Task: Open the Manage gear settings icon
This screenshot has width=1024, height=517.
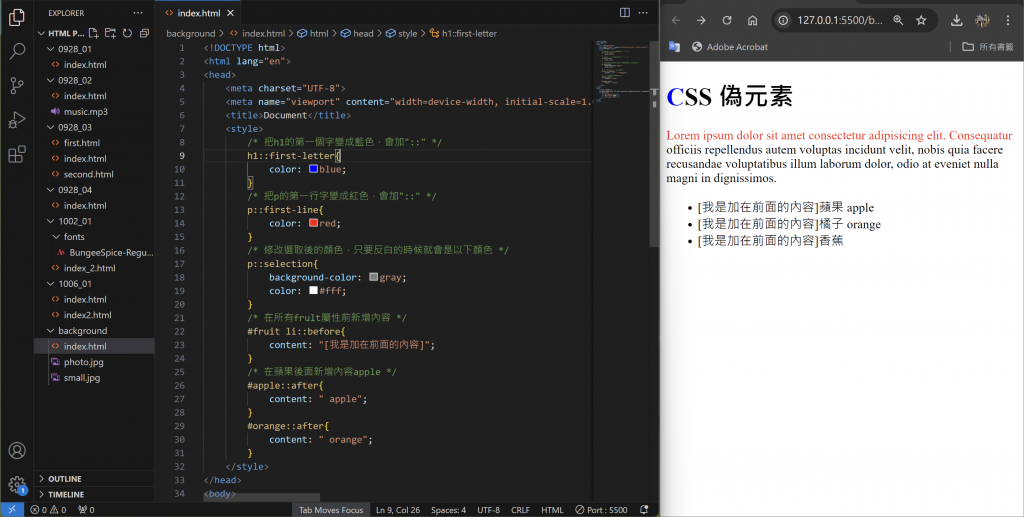Action: 17,485
